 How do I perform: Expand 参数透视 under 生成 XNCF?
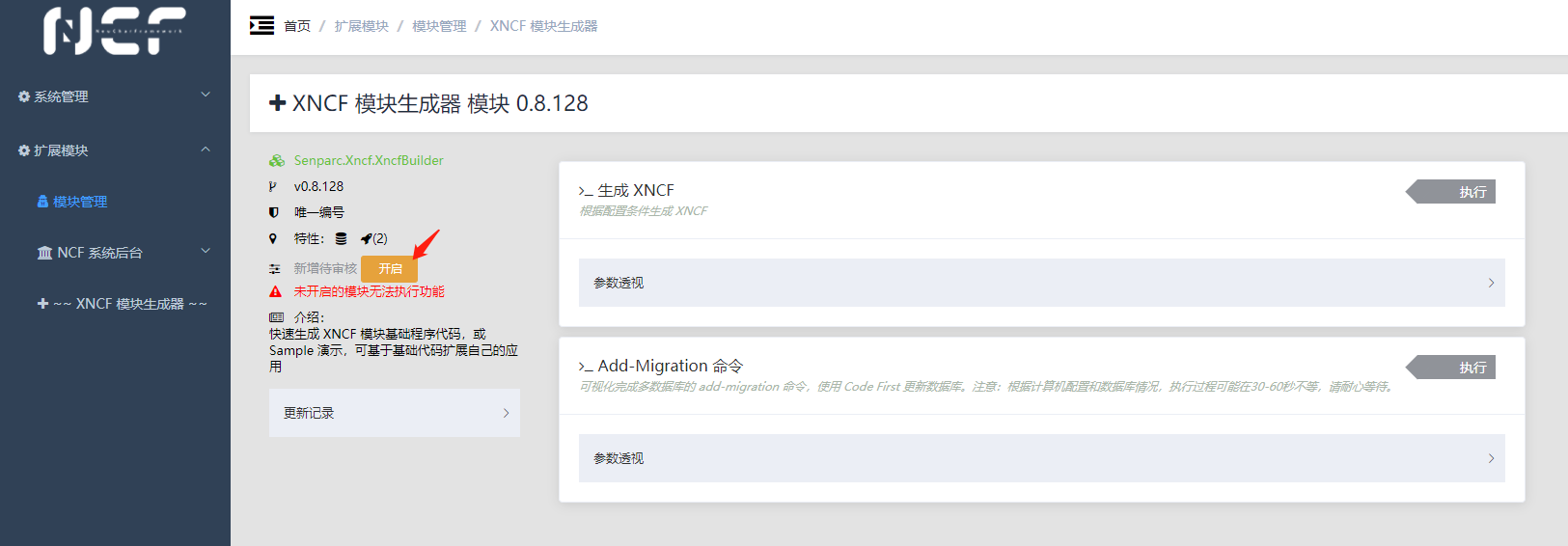point(1042,283)
